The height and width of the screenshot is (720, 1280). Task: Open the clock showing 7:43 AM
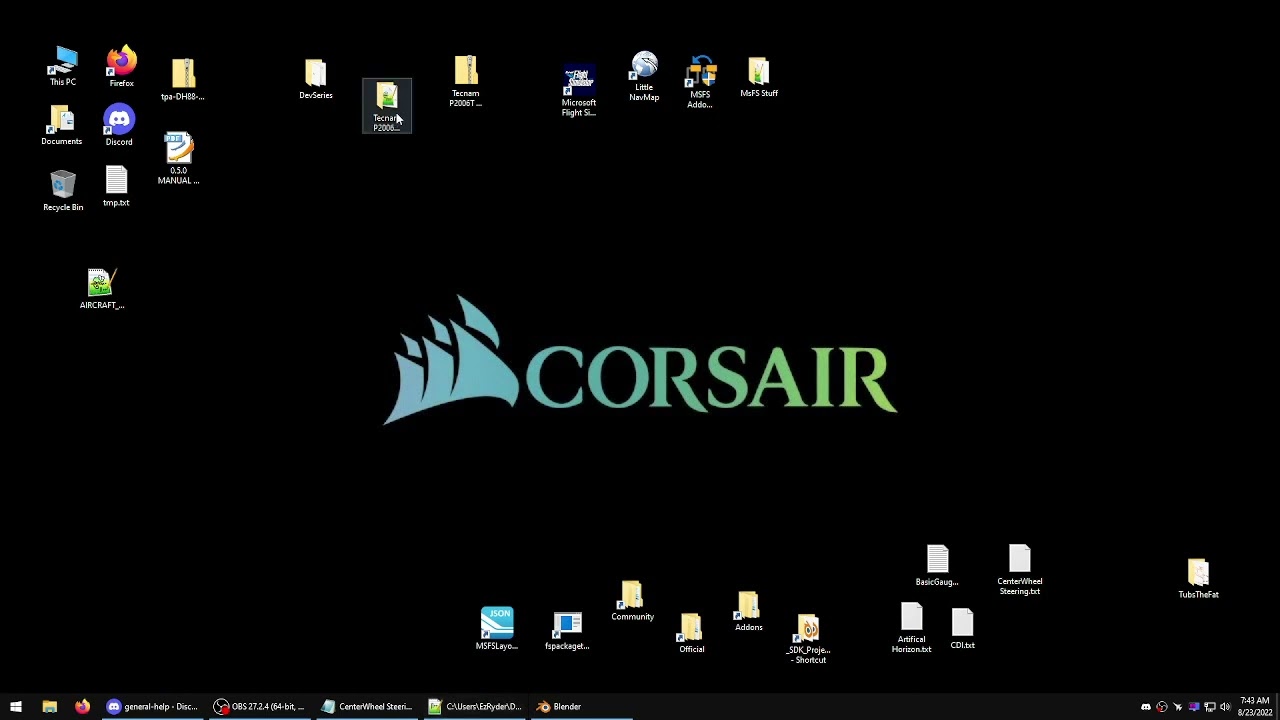(x=1255, y=706)
